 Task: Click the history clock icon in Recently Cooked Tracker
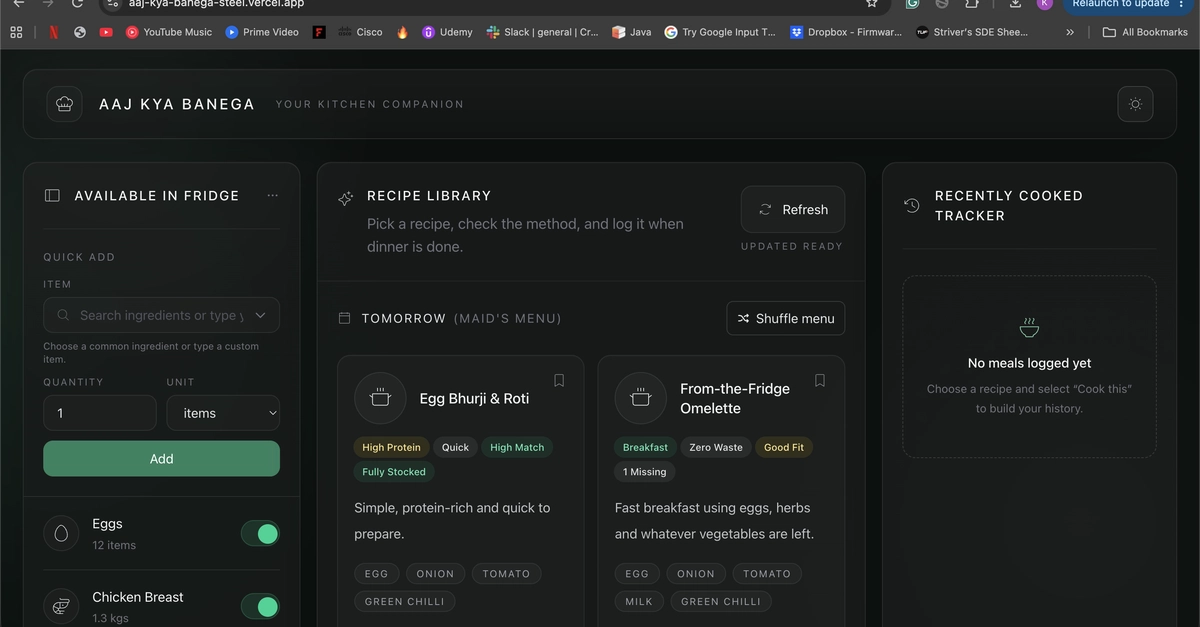tap(911, 205)
